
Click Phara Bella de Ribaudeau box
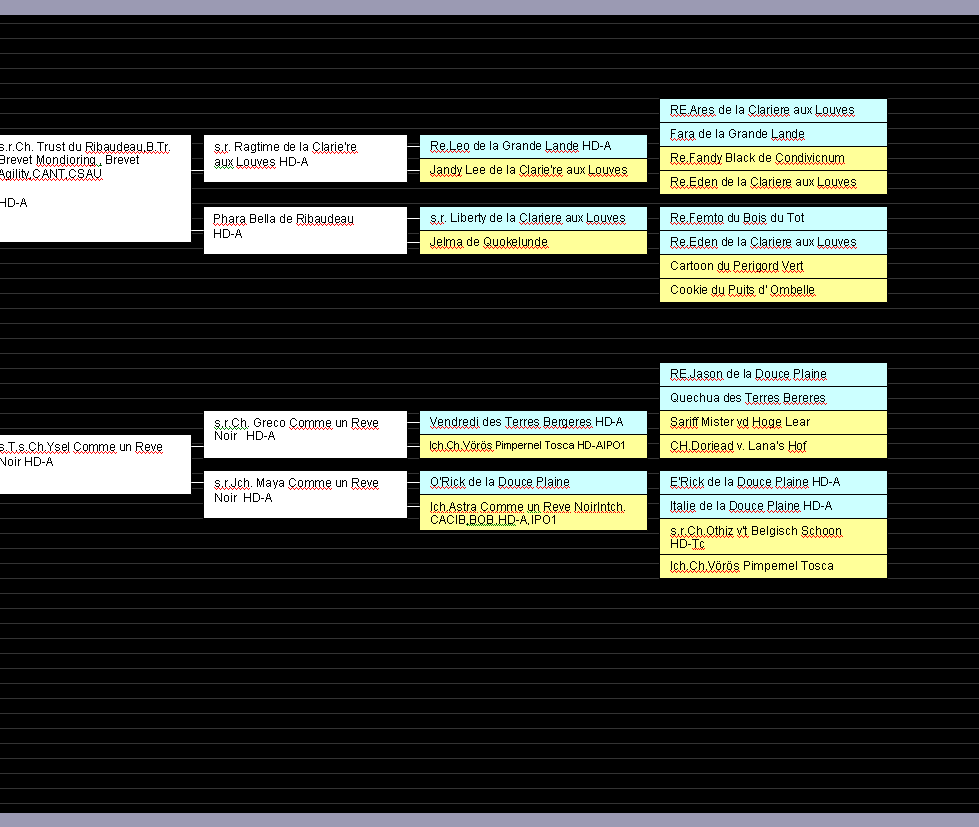click(305, 230)
